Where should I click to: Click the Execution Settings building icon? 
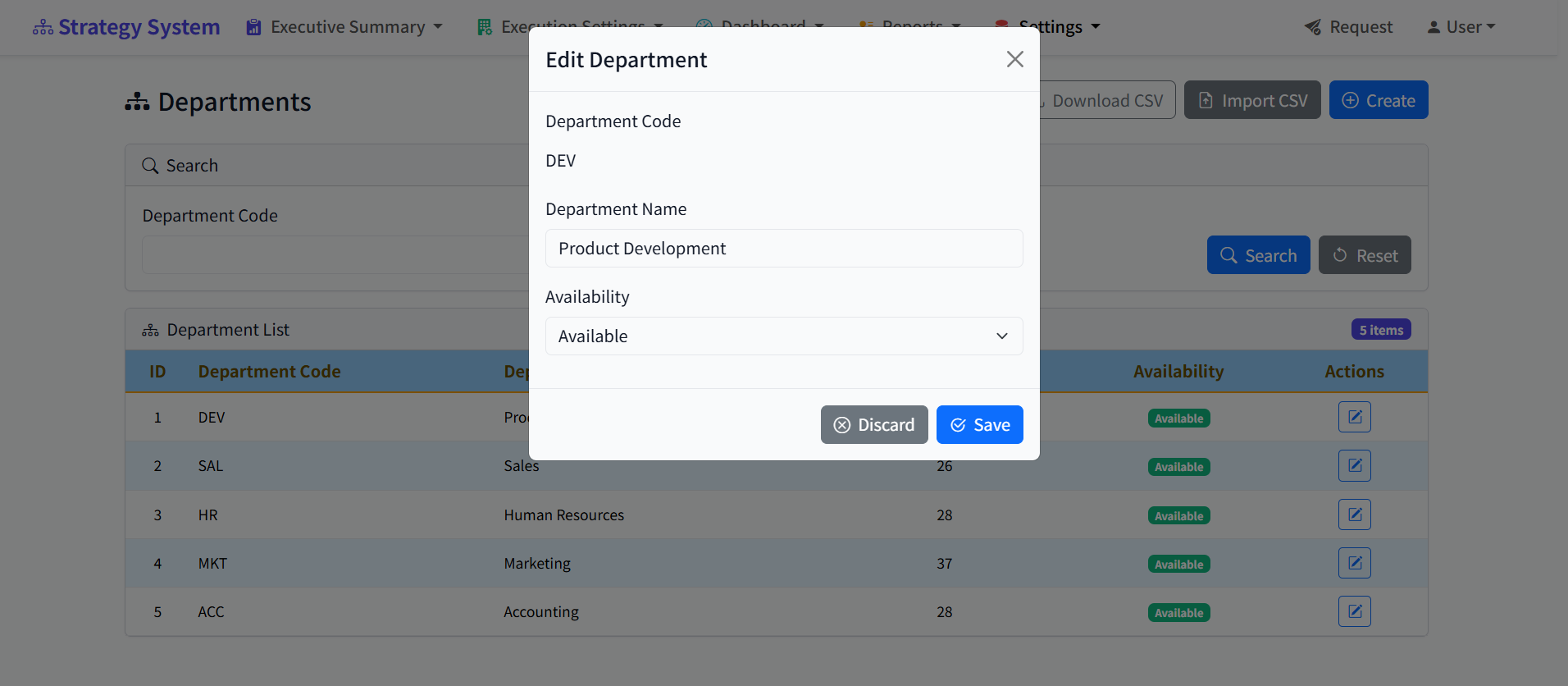point(485,27)
